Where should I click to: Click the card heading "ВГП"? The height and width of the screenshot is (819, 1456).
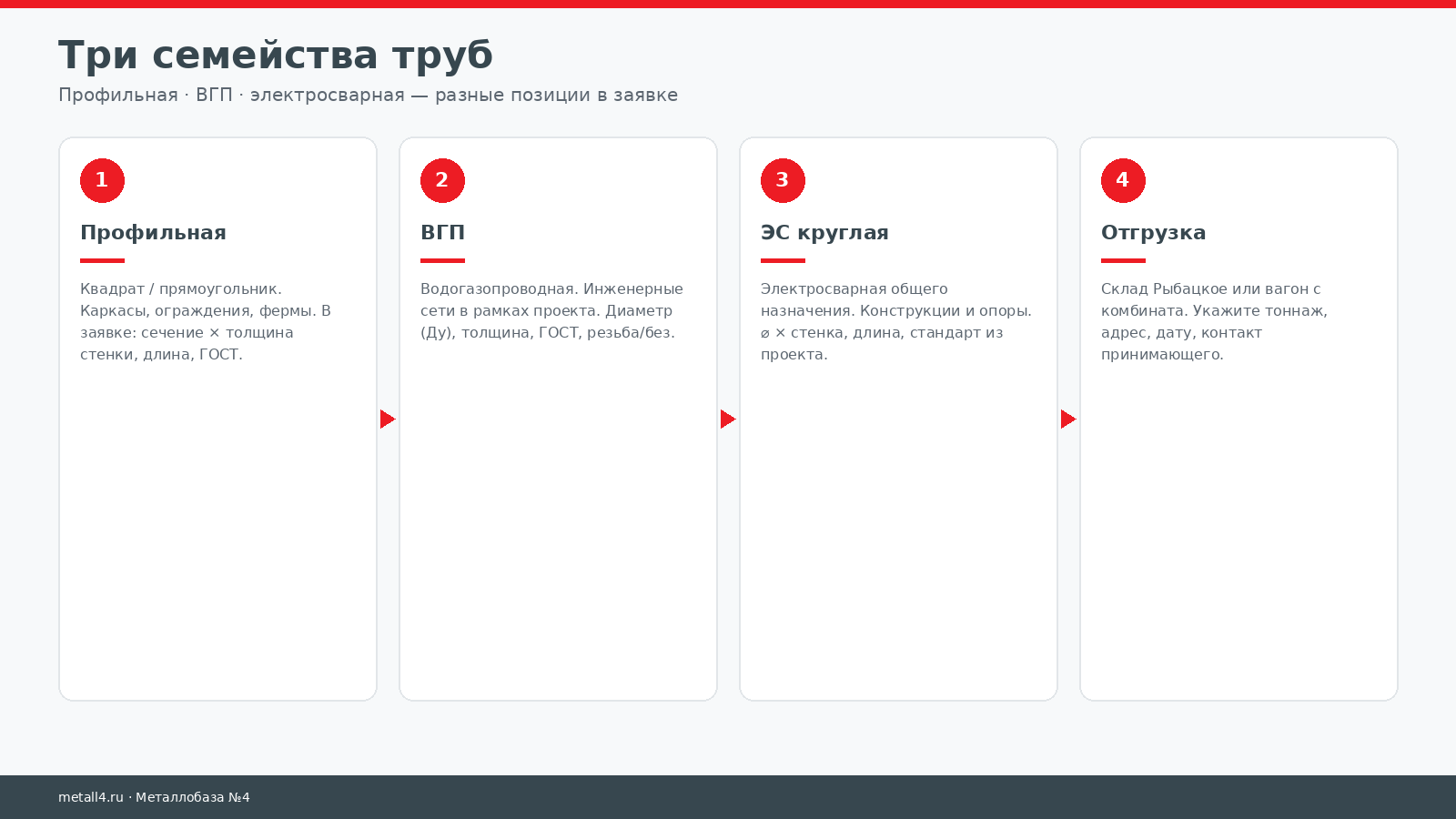[x=442, y=233]
